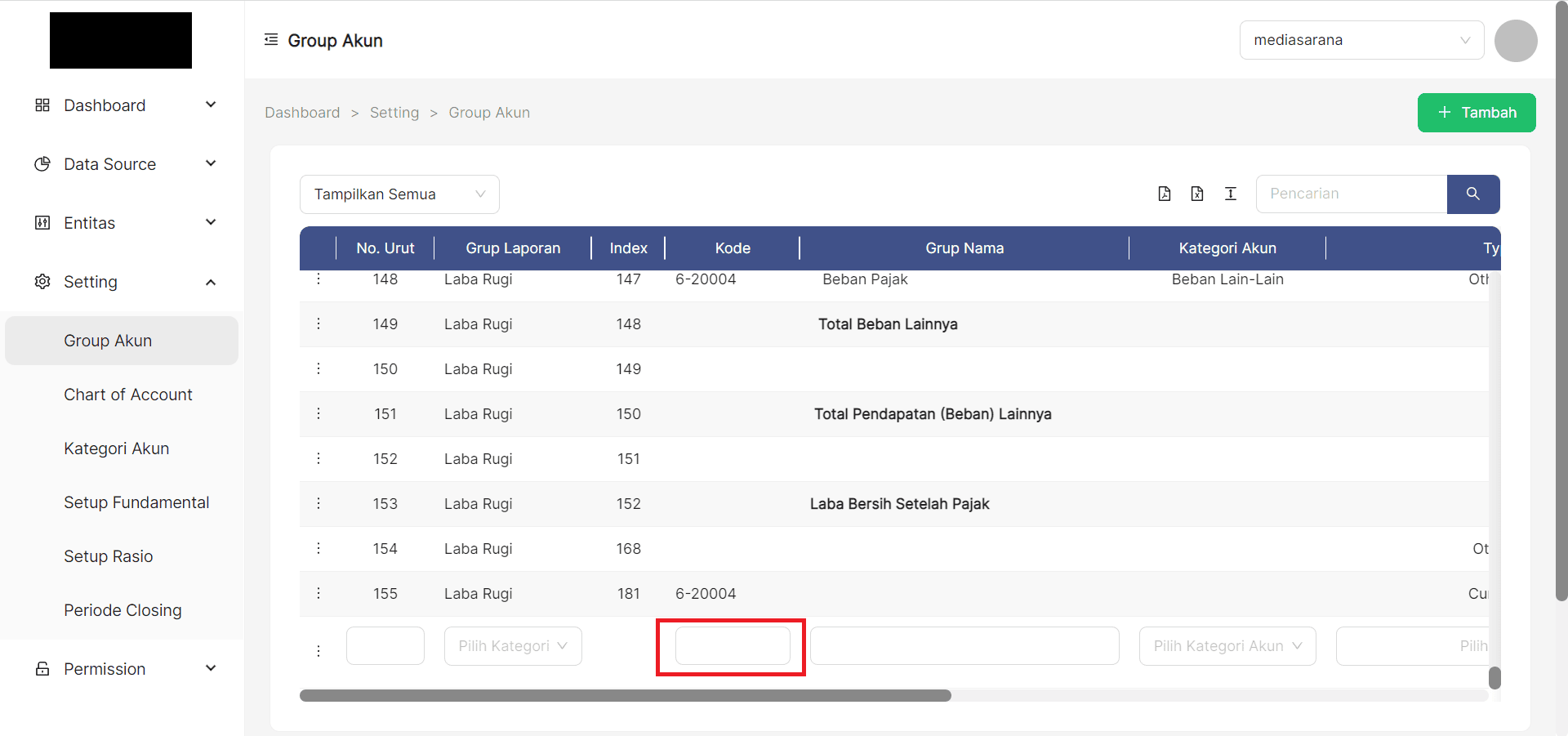Viewport: 1568px width, 736px height.
Task: Click three-dot menu on row 155
Action: tap(318, 594)
